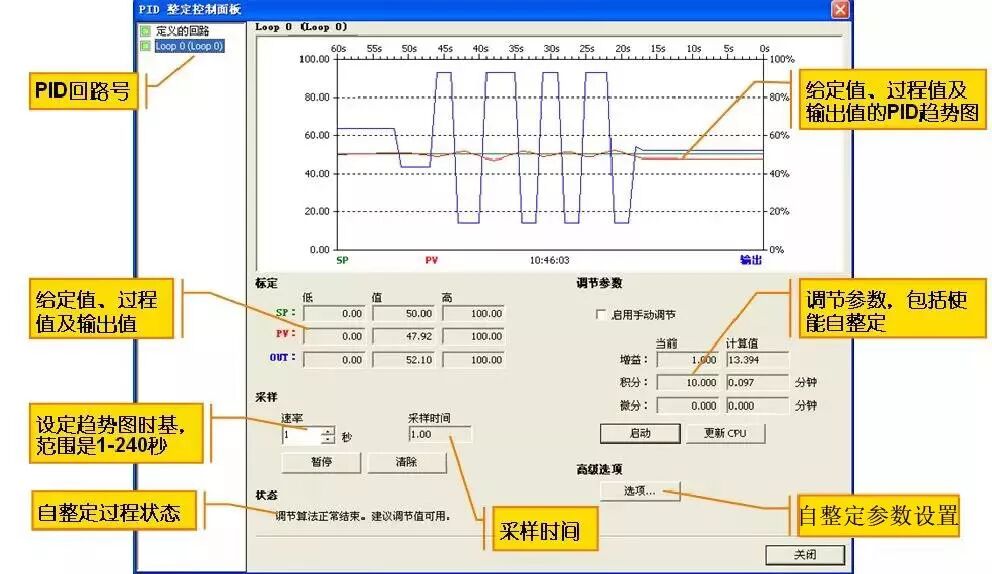Image resolution: width=992 pixels, height=574 pixels.
Task: Click the 计算值 column header
Action: tap(741, 344)
